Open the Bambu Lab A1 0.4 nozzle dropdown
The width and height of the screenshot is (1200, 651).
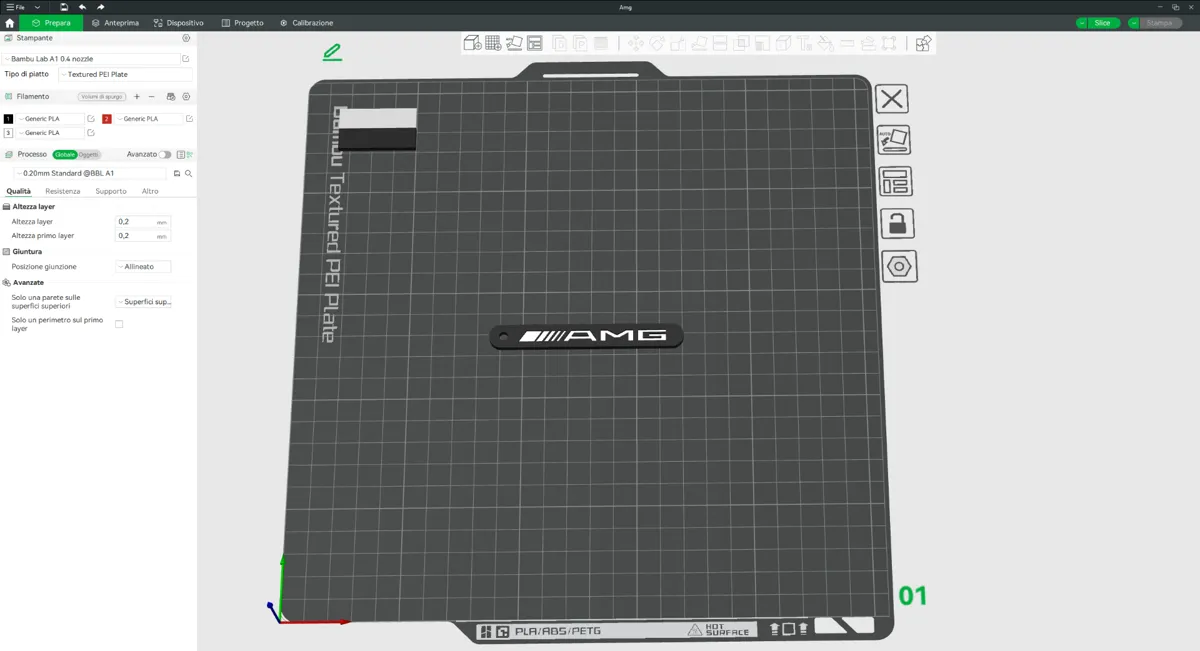coord(92,59)
